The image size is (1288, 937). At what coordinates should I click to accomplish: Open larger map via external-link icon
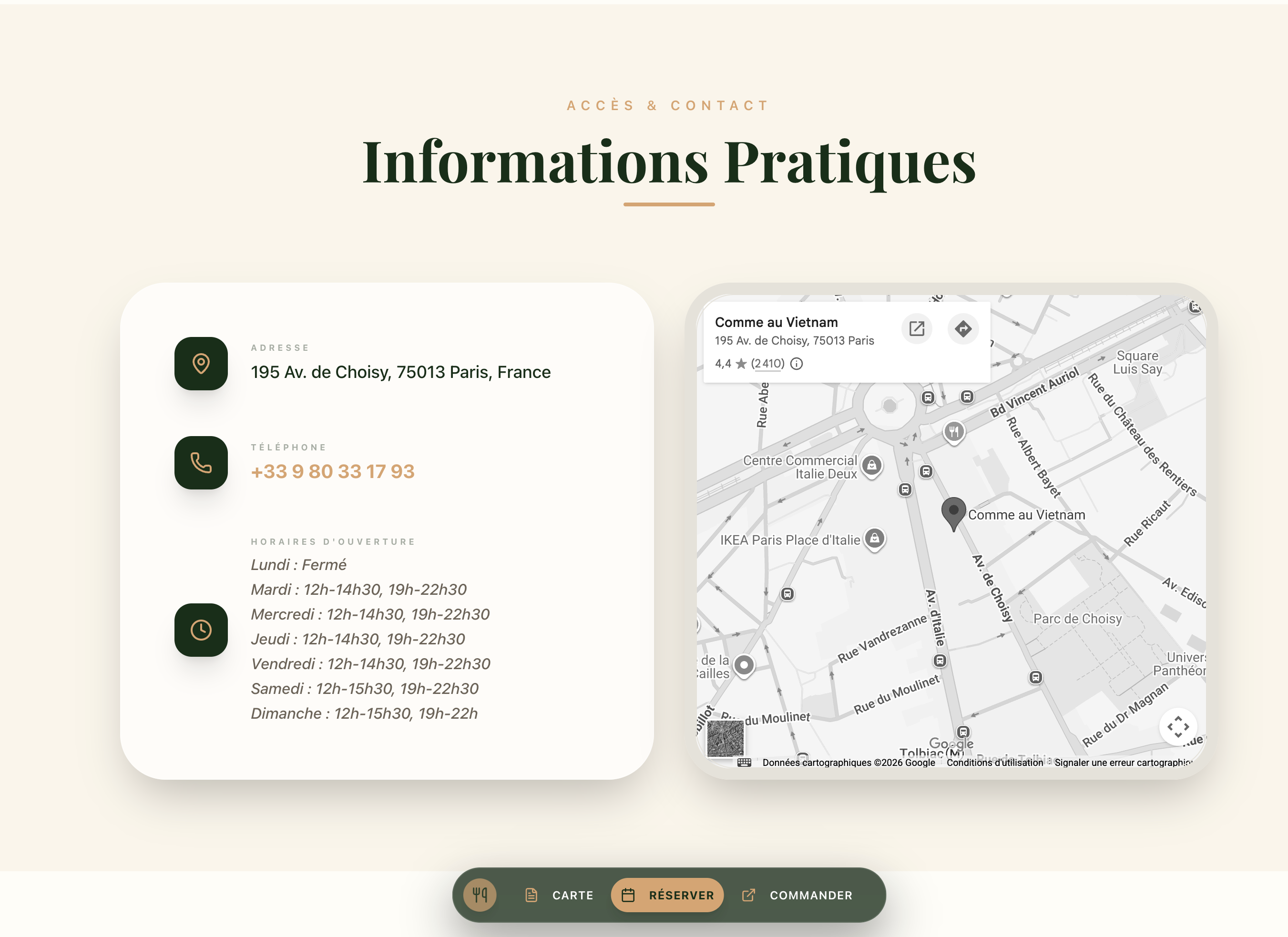tap(917, 328)
